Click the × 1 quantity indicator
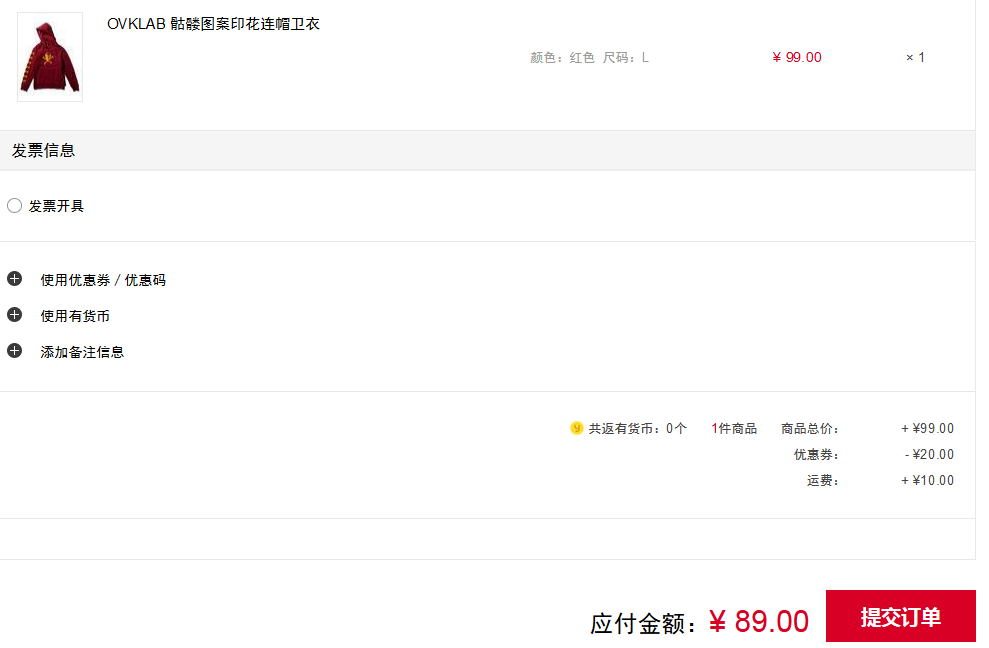The height and width of the screenshot is (648, 989). [x=915, y=57]
